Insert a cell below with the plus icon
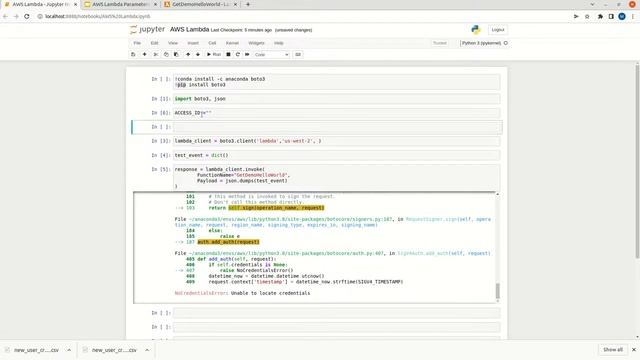Viewport: 640px width, 360px height. coord(144,54)
